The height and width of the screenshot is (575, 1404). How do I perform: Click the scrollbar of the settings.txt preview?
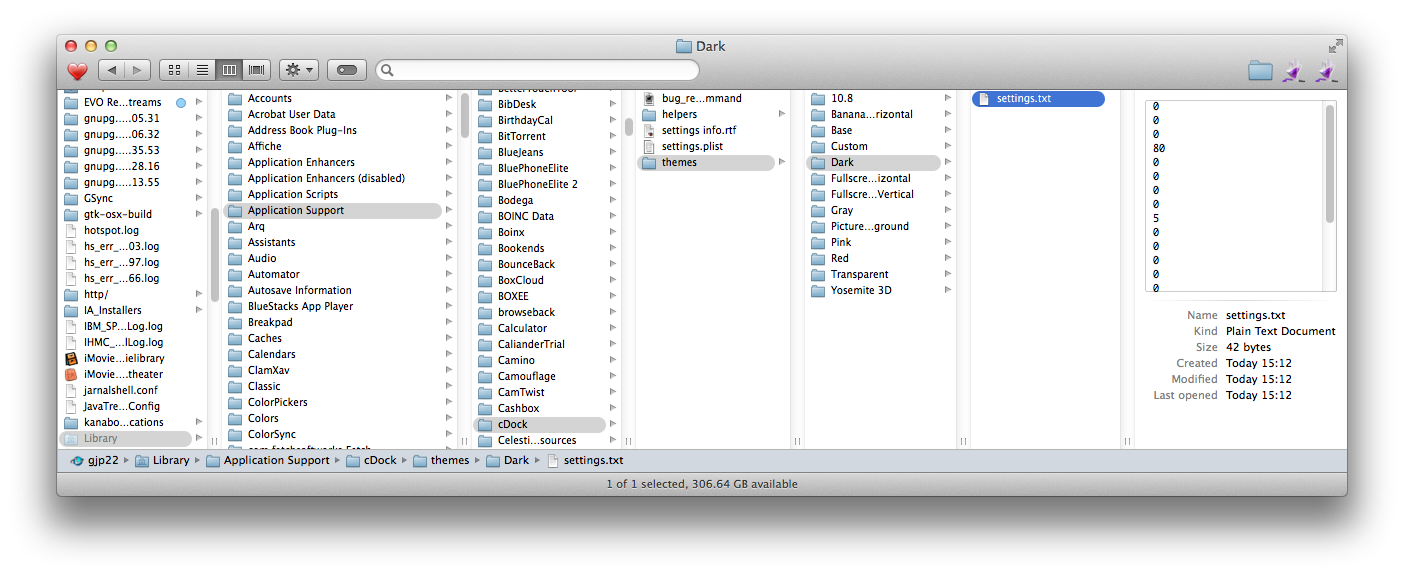1329,164
